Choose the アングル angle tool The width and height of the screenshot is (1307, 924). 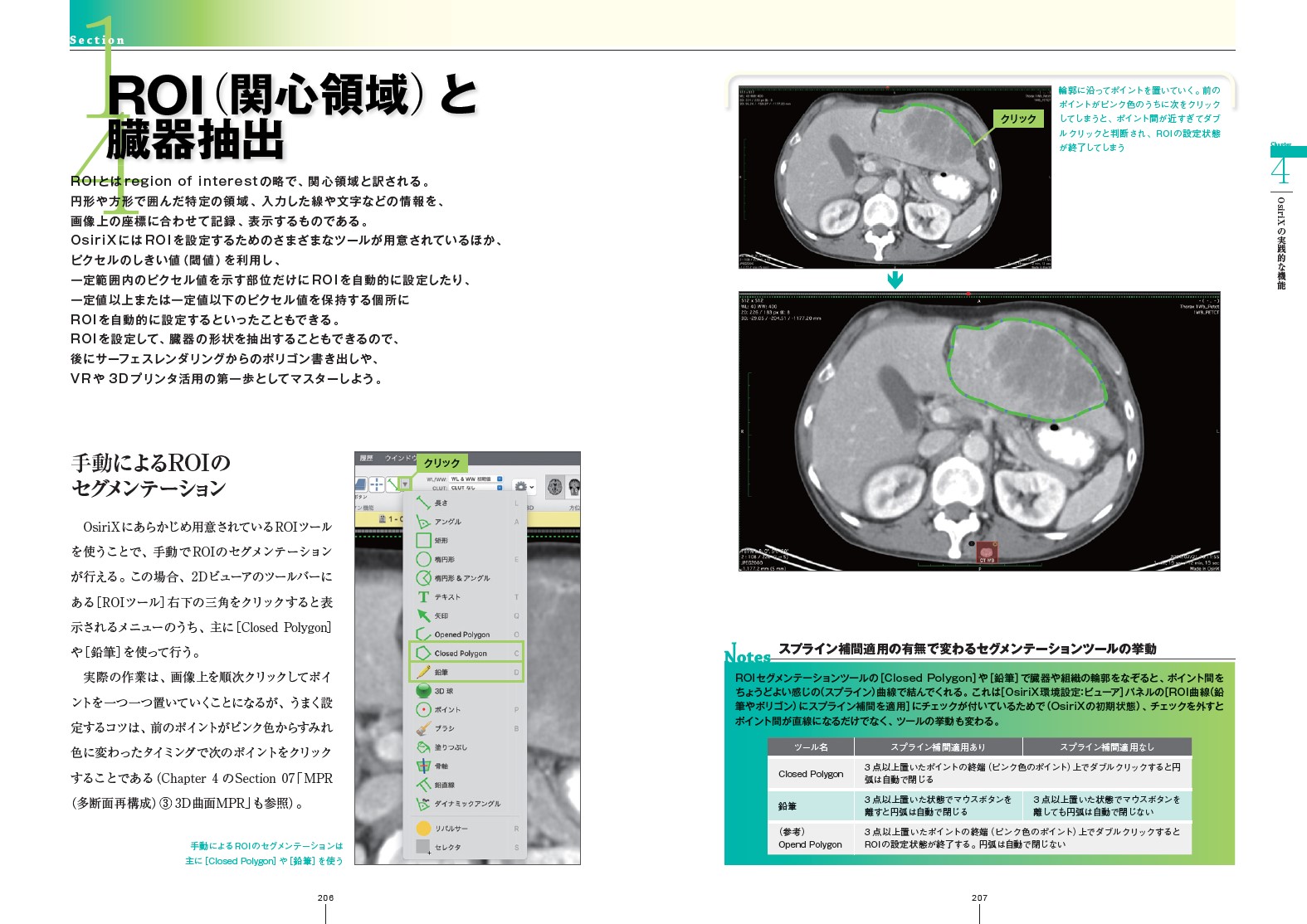[464, 522]
